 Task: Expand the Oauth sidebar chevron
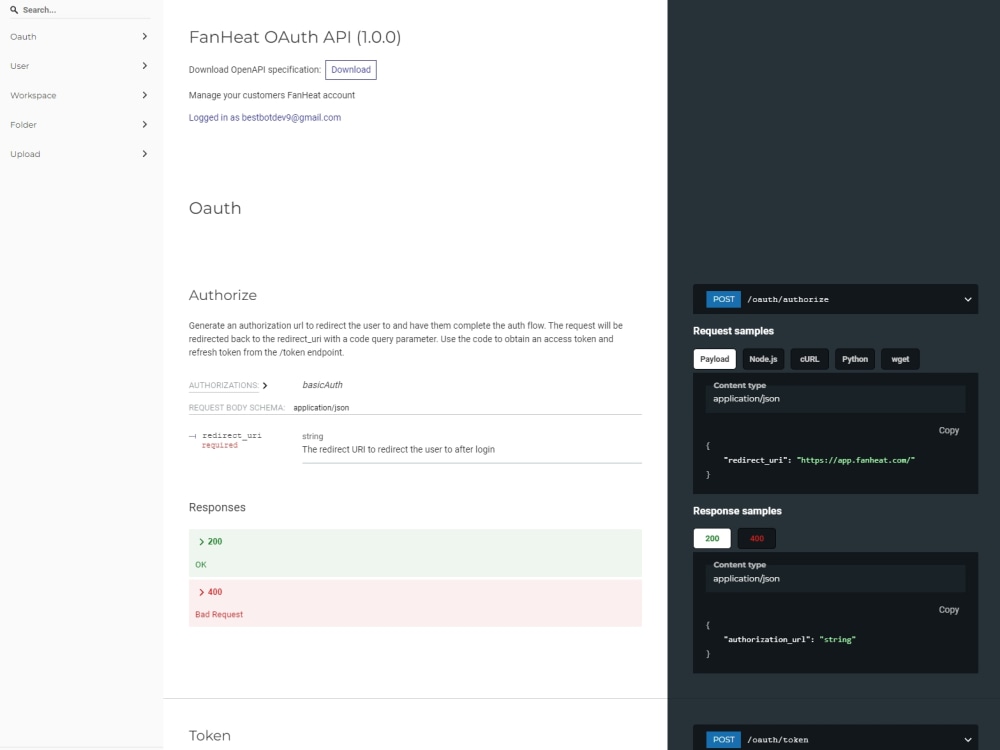pyautogui.click(x=145, y=36)
